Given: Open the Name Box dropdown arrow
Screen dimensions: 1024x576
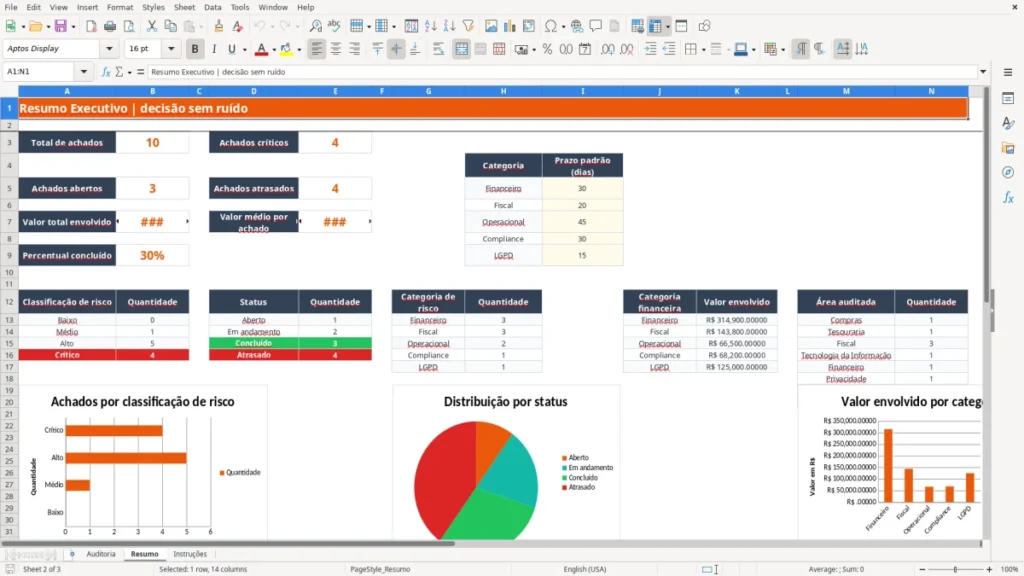Looking at the screenshot, I should coord(84,72).
